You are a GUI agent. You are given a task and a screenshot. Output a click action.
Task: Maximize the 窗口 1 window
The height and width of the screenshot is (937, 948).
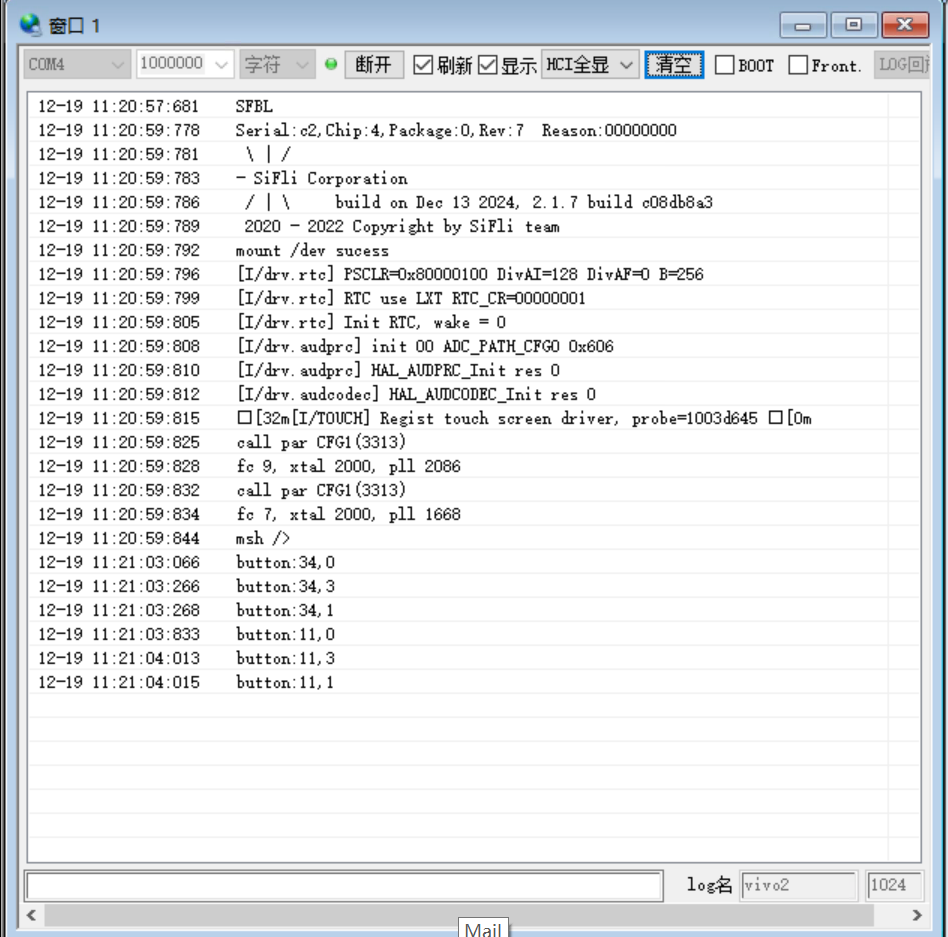pyautogui.click(x=854, y=25)
